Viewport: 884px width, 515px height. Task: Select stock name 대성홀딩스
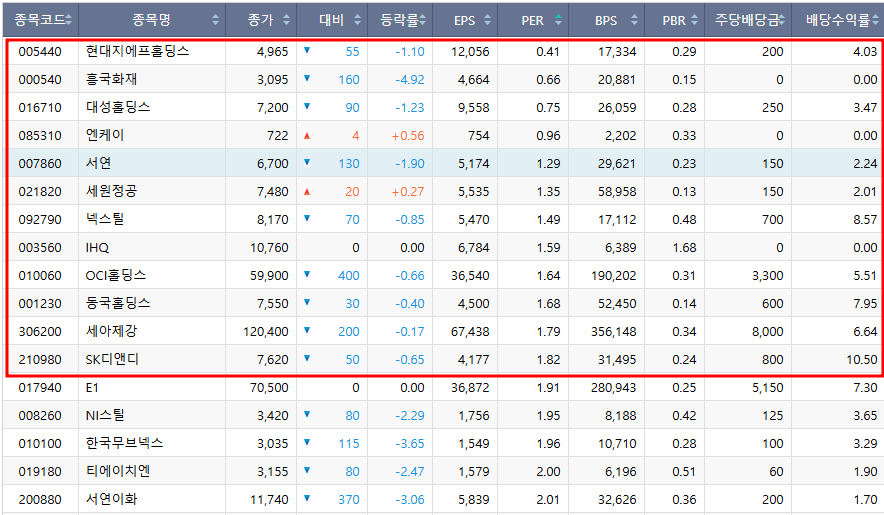pos(118,107)
